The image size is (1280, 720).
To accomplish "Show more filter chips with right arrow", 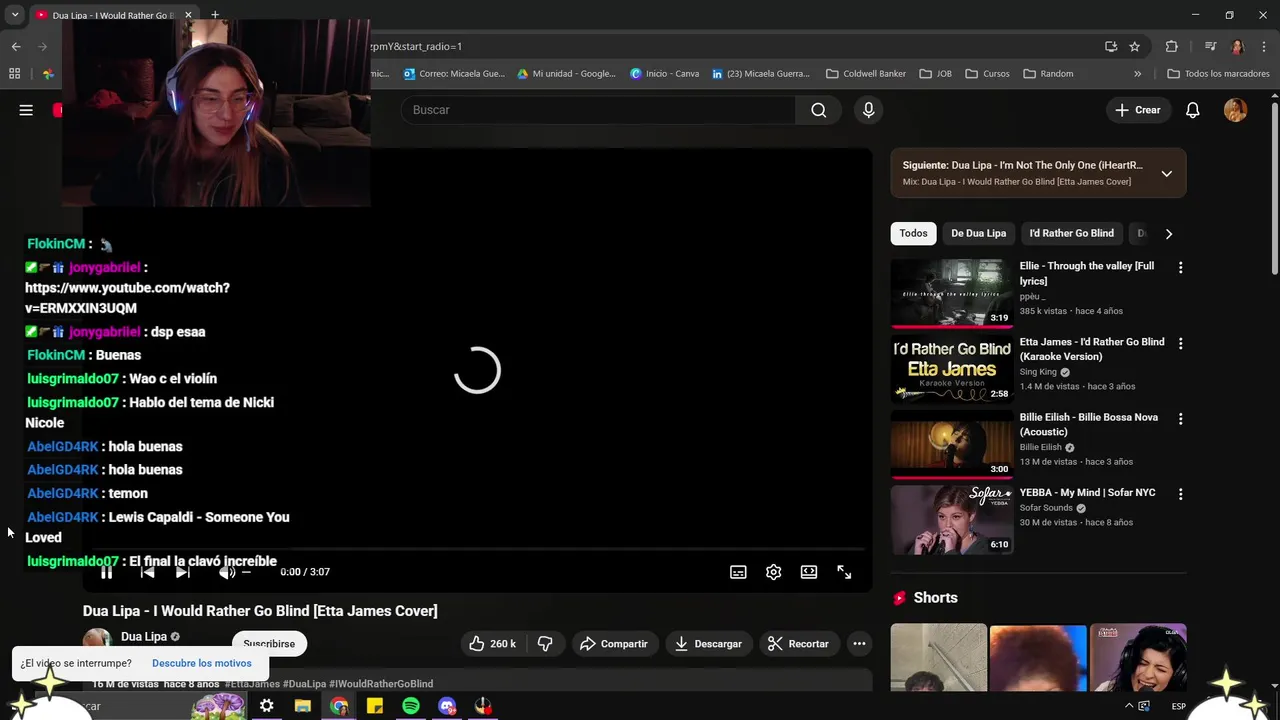I will 1168,233.
